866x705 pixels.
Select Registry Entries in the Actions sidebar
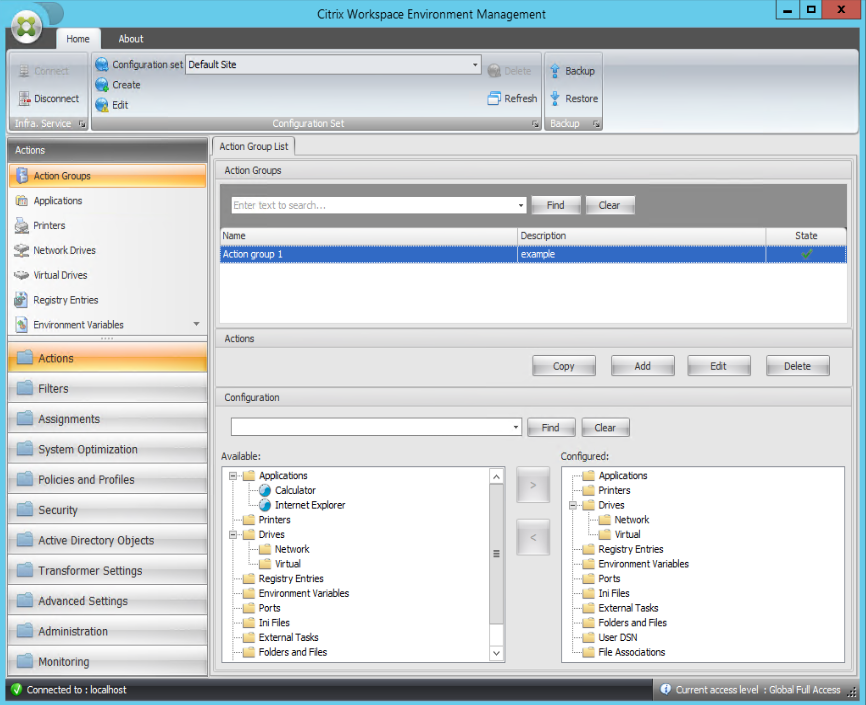click(x=65, y=300)
